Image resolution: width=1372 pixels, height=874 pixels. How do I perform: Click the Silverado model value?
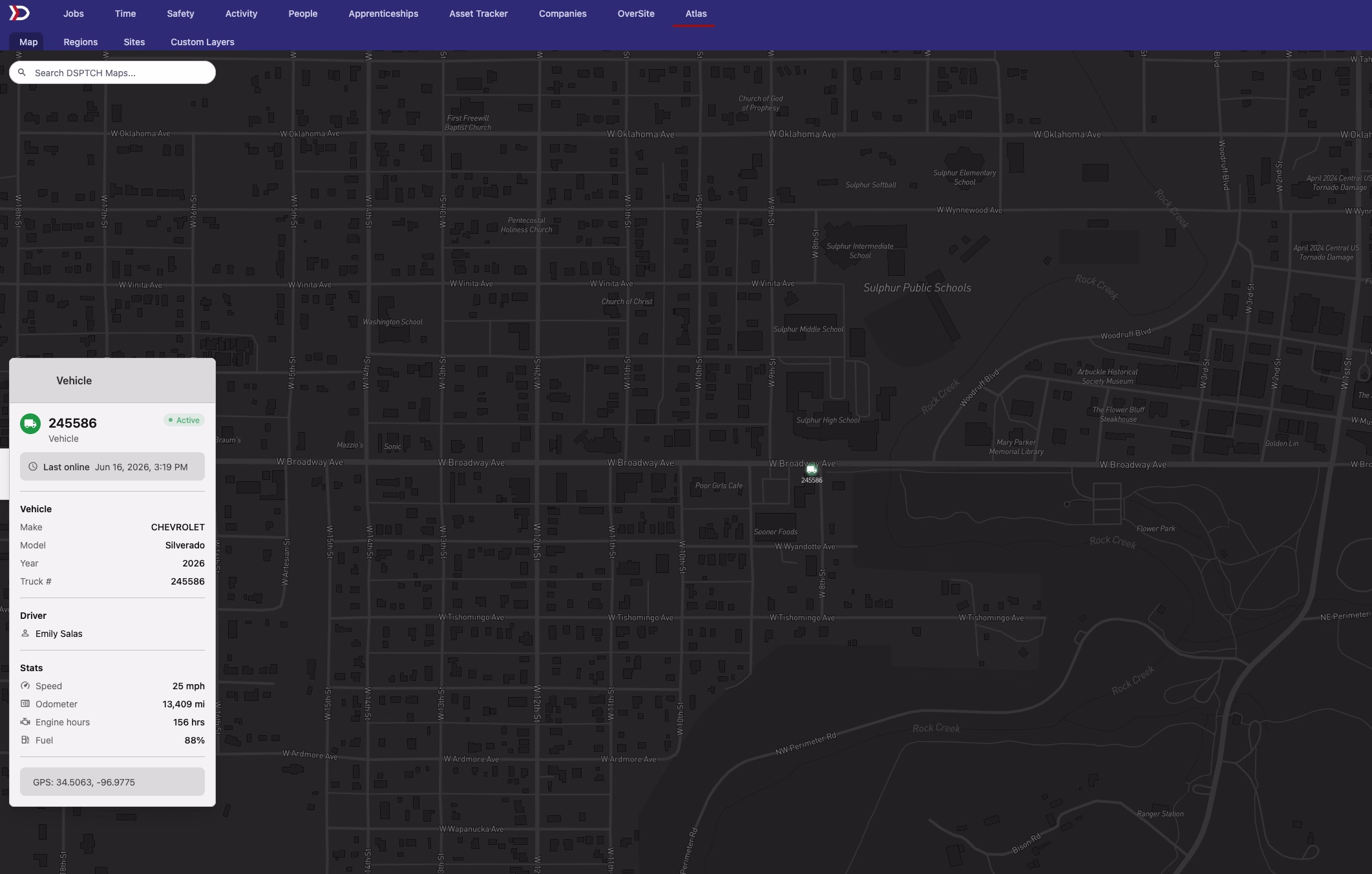pos(185,545)
